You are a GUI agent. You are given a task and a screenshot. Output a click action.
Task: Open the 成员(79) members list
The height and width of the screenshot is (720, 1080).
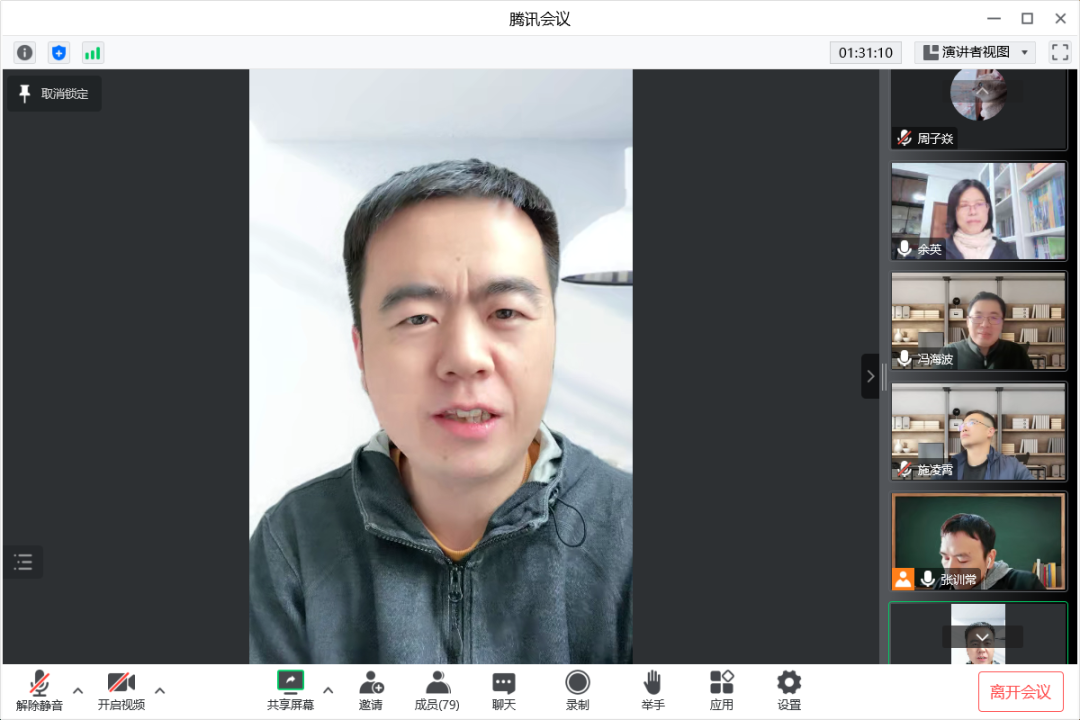437,690
